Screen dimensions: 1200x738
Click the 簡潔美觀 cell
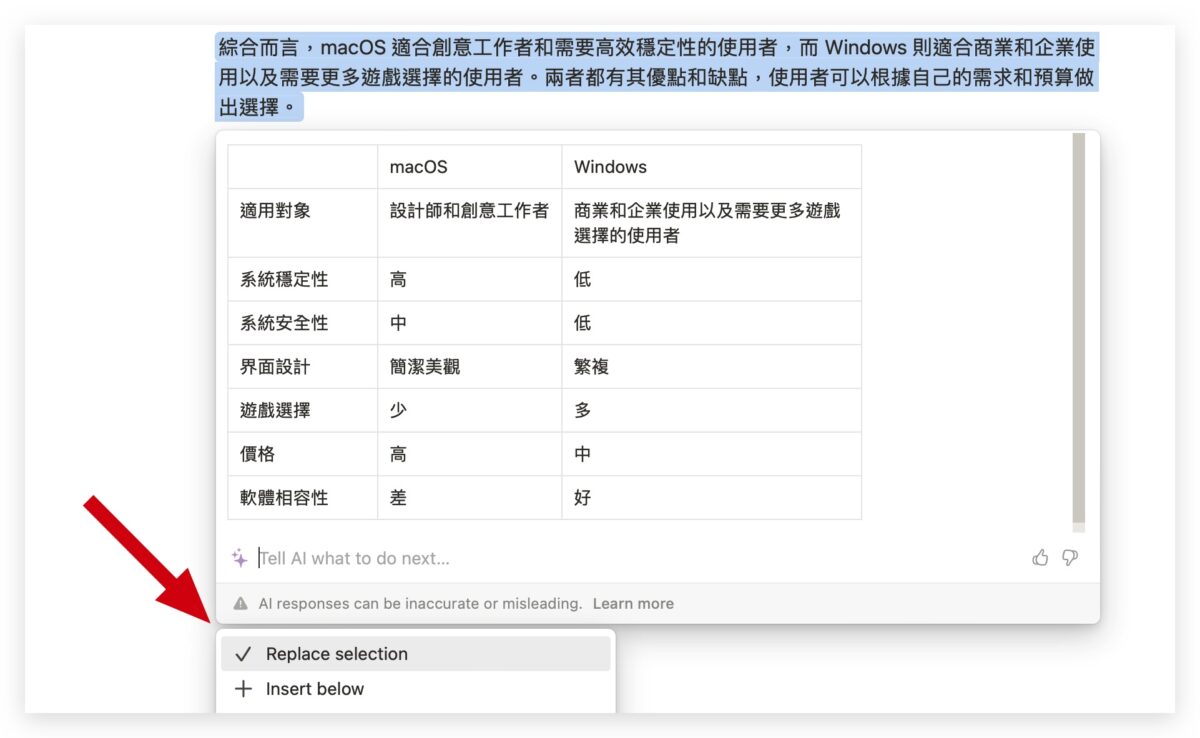470,367
